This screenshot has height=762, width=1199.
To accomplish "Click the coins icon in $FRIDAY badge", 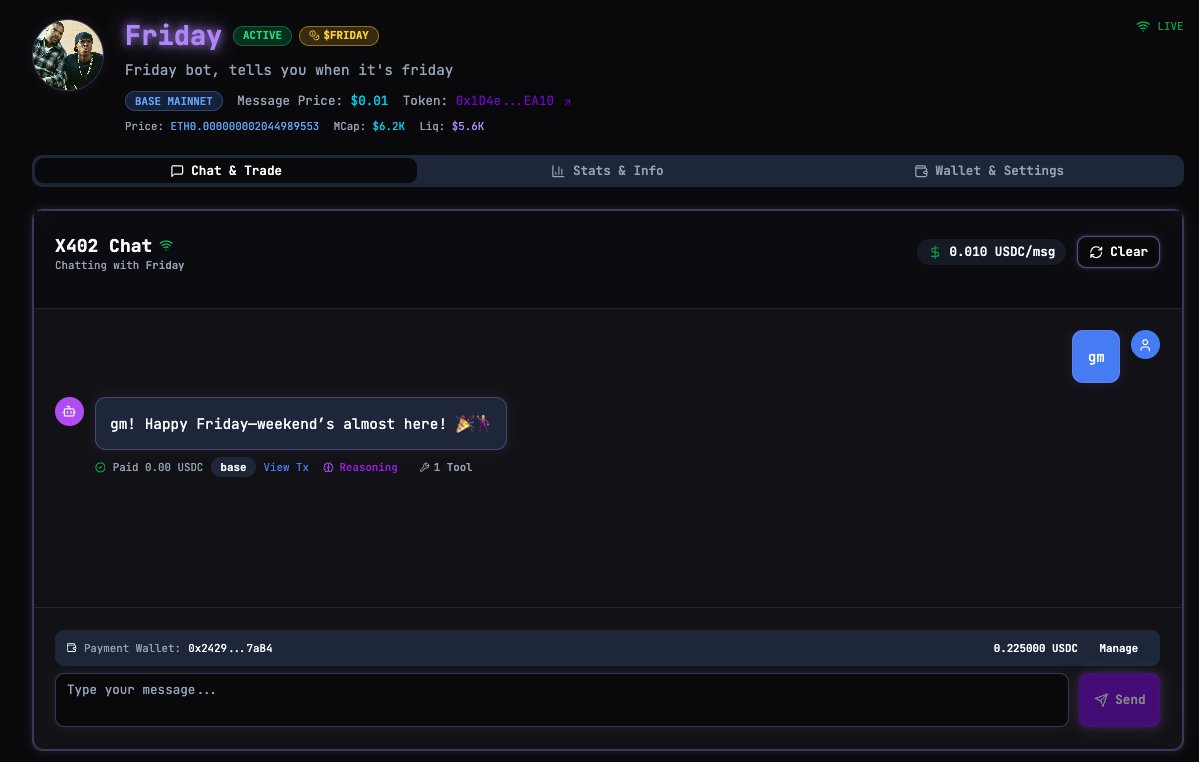I will coord(314,35).
